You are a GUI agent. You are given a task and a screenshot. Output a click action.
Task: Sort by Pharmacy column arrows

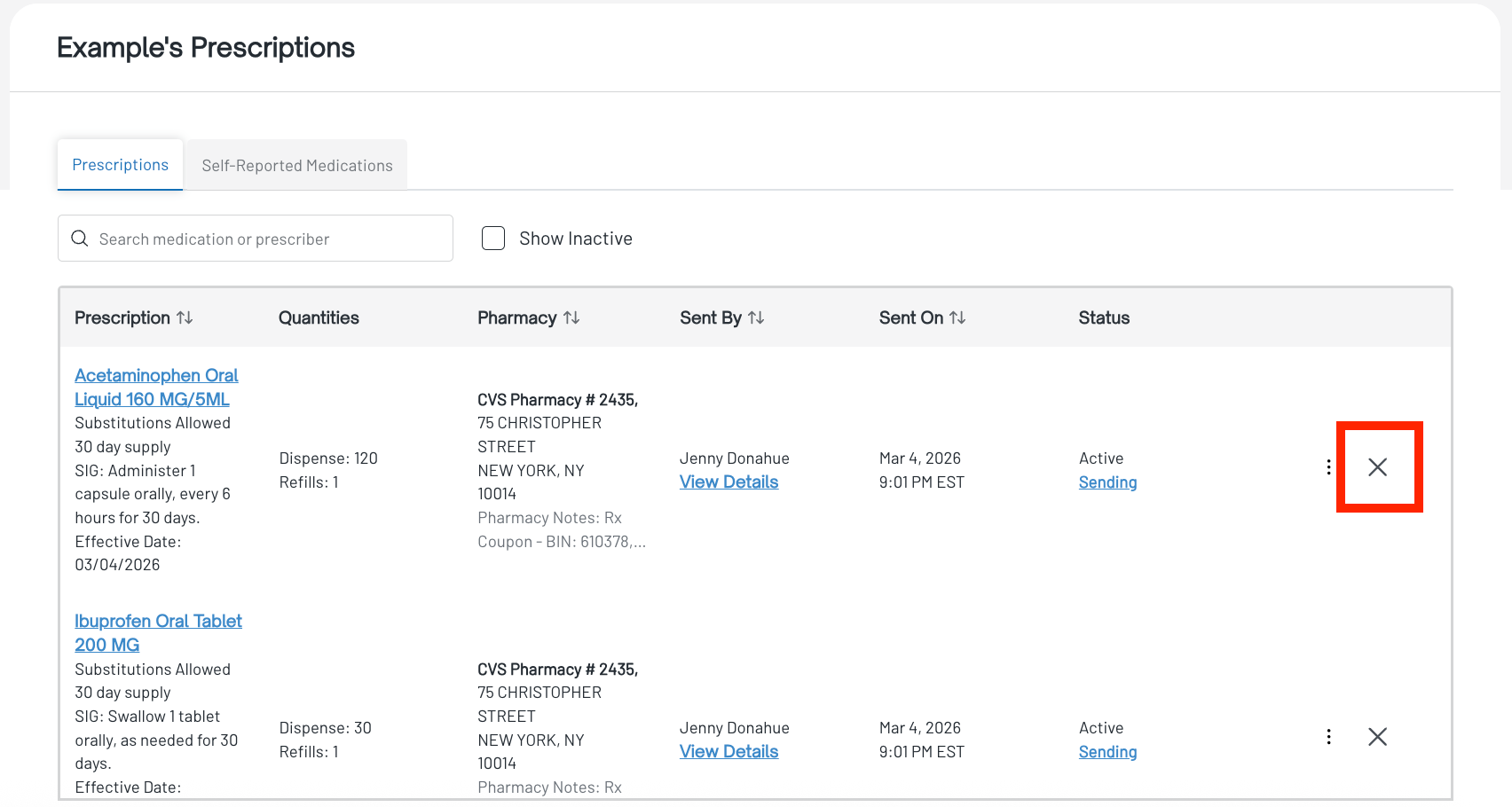click(571, 317)
